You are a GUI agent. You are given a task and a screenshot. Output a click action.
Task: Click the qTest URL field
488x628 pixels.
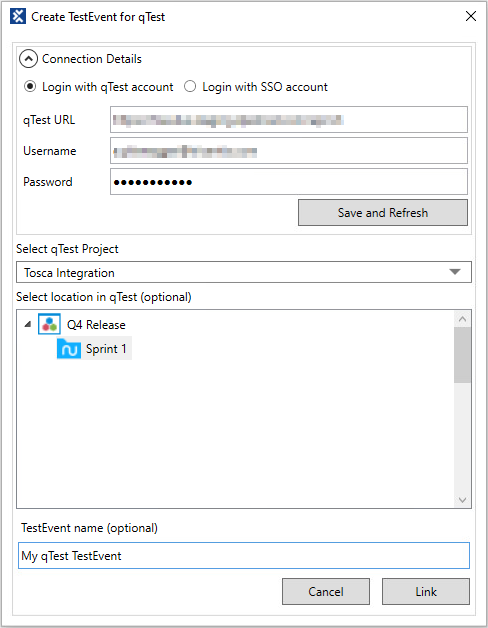click(289, 119)
